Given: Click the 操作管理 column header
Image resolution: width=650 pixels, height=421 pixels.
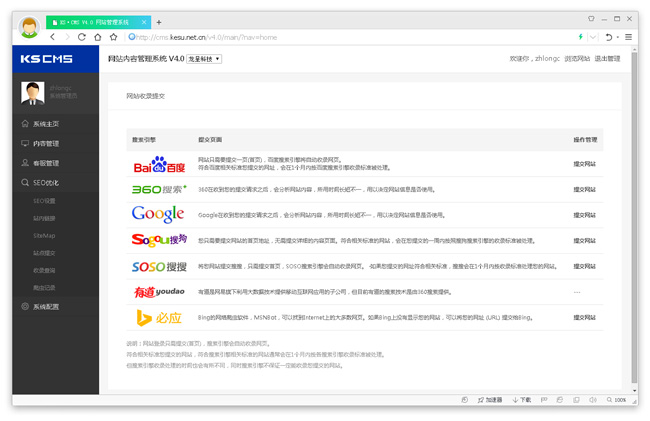Looking at the screenshot, I should pyautogui.click(x=585, y=140).
